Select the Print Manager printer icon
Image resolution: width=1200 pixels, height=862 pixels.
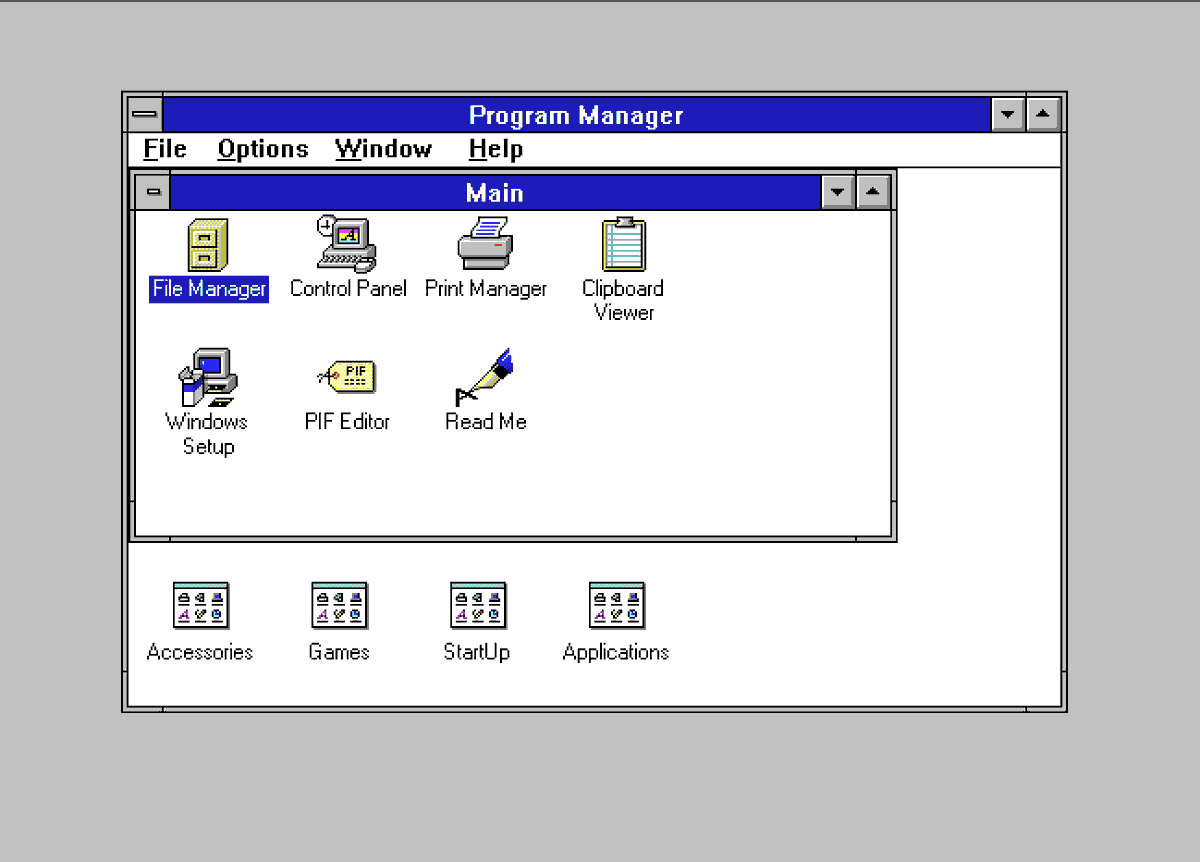485,244
